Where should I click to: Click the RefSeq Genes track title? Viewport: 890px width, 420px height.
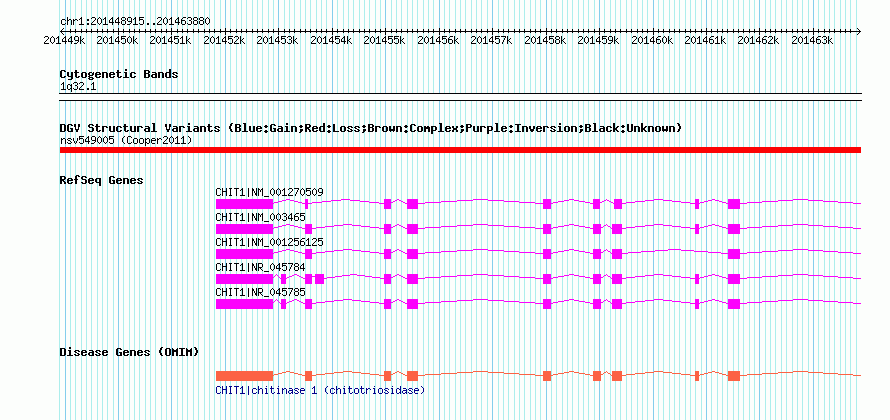tap(102, 180)
